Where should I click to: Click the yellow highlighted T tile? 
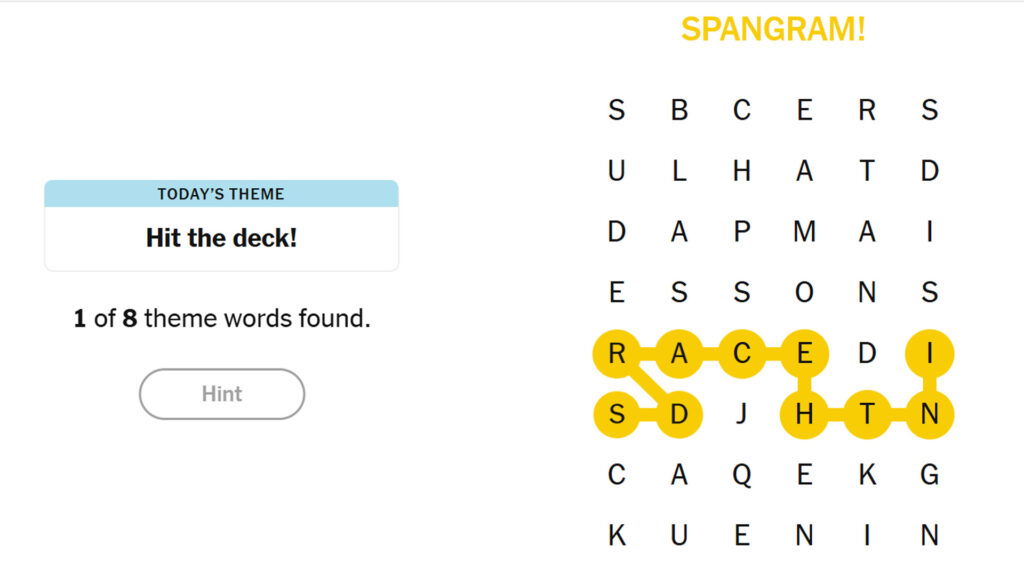coord(867,414)
